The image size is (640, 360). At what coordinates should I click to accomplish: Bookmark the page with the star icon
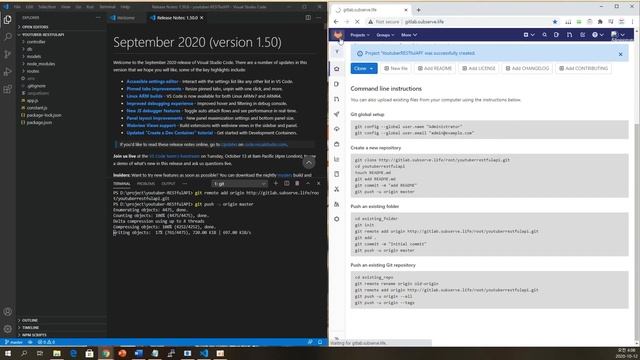point(555,22)
